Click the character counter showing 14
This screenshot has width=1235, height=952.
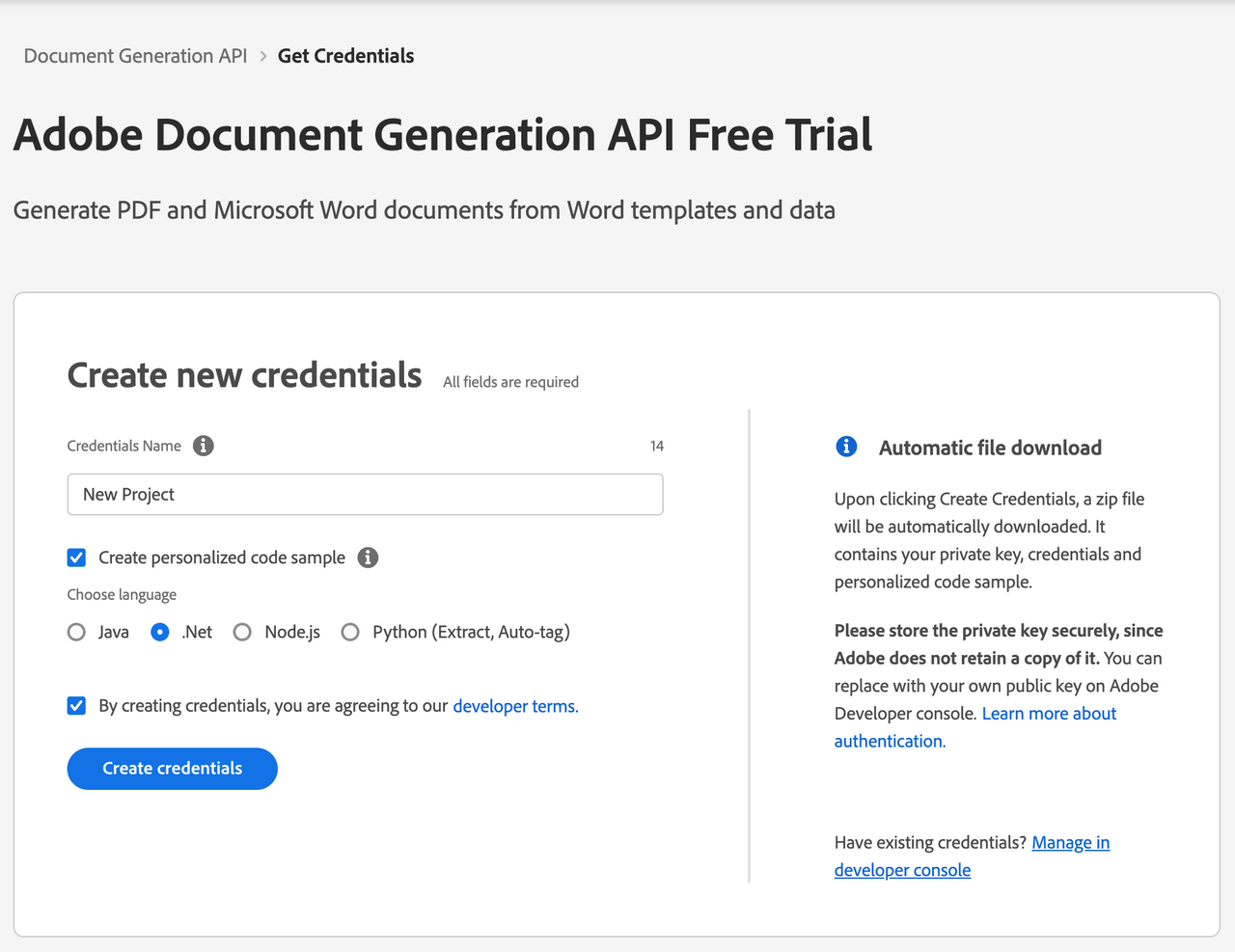(657, 446)
